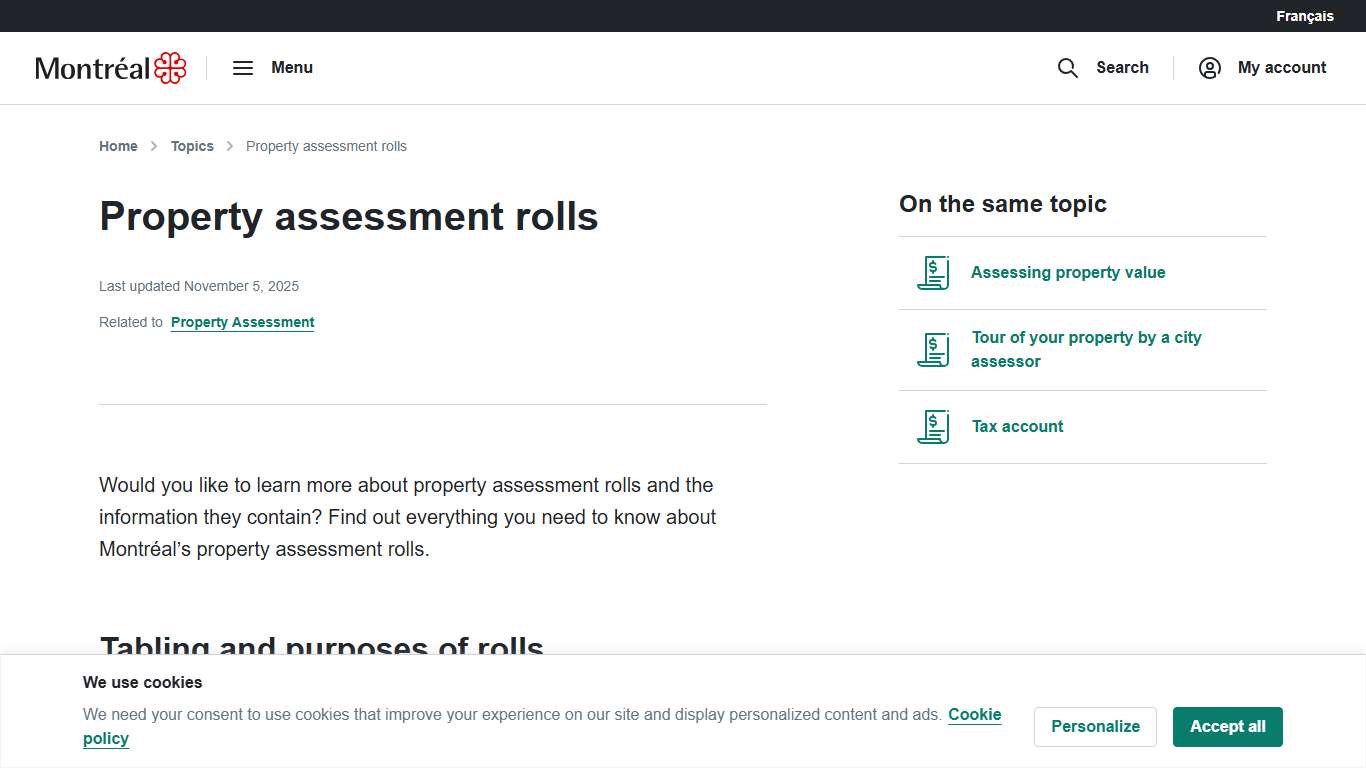Click the receipt icon beside Assessing property value
The width and height of the screenshot is (1366, 768).
[x=932, y=272]
